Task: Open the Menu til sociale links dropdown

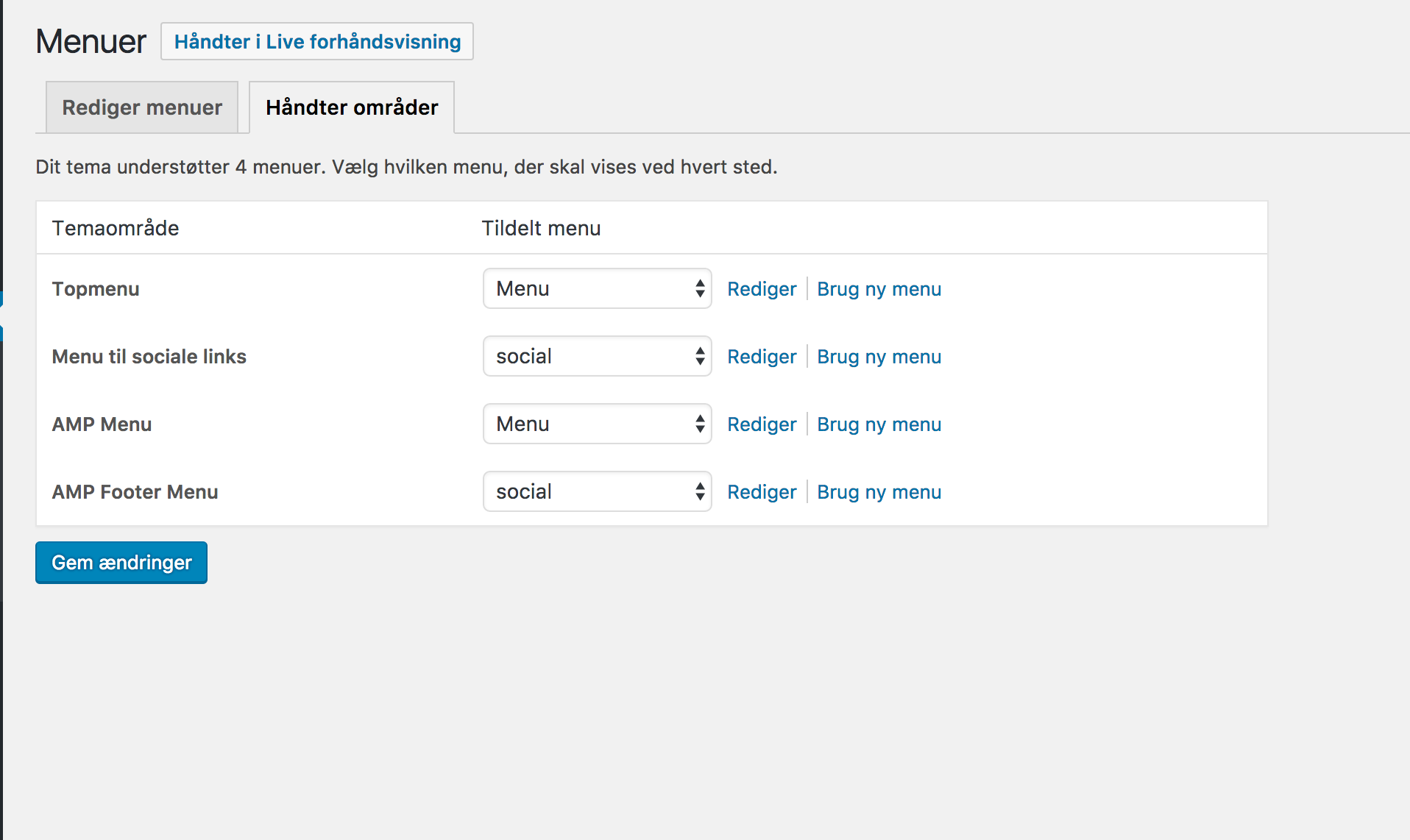Action: 597,357
